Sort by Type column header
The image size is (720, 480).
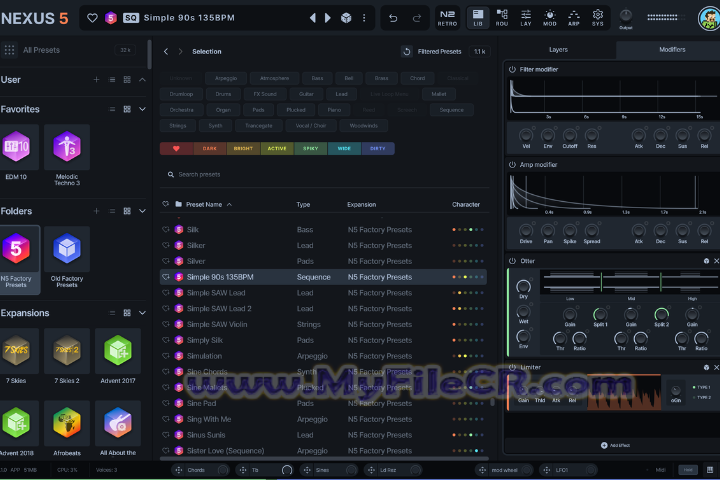(304, 204)
